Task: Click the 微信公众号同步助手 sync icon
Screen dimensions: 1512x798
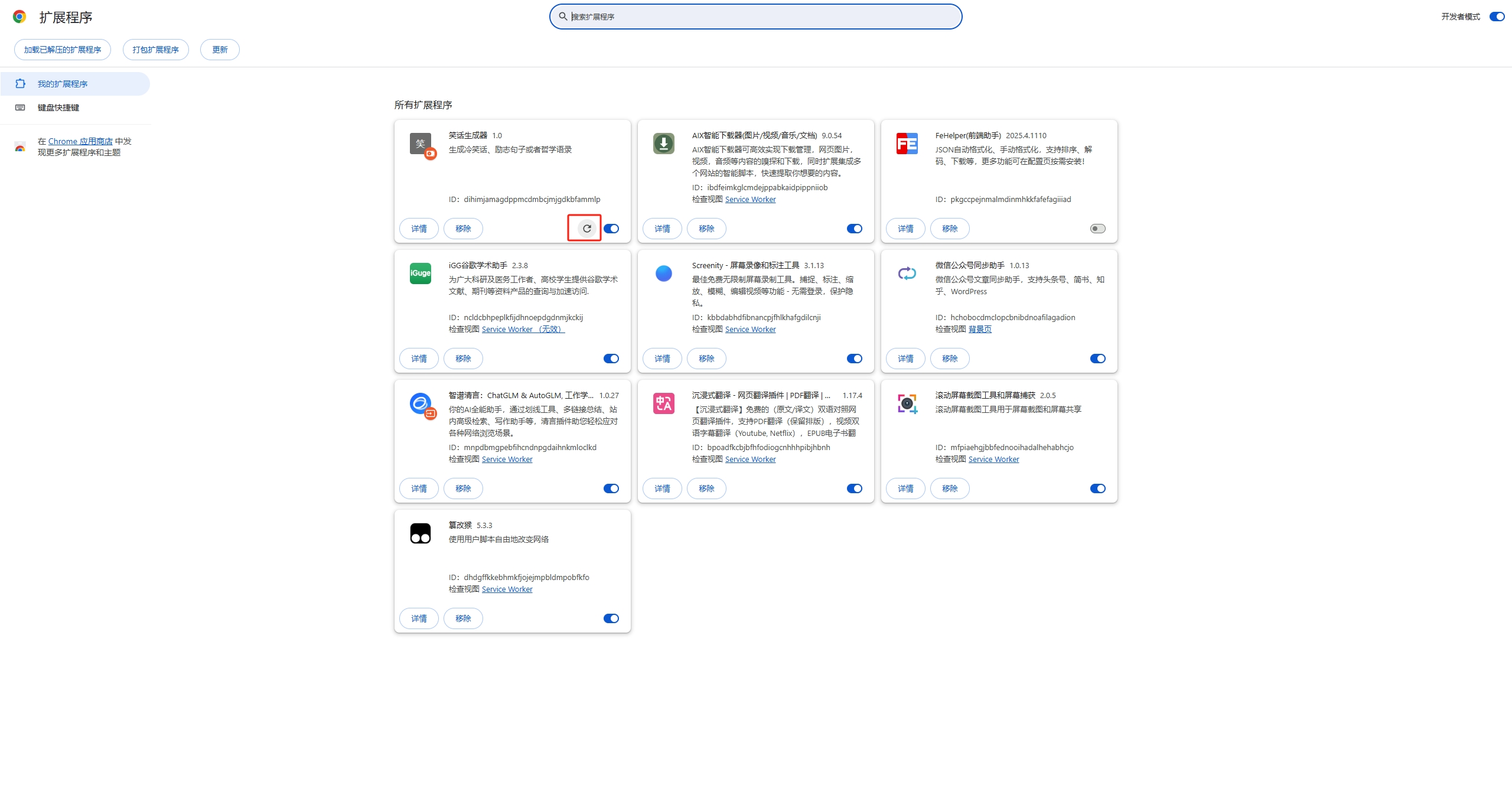Action: pos(907,273)
